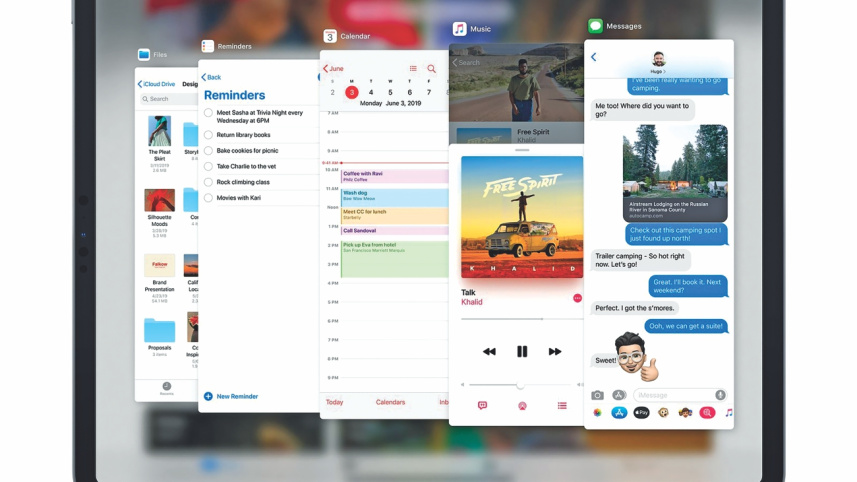Collapse the Music player using grabber handle

(x=522, y=149)
